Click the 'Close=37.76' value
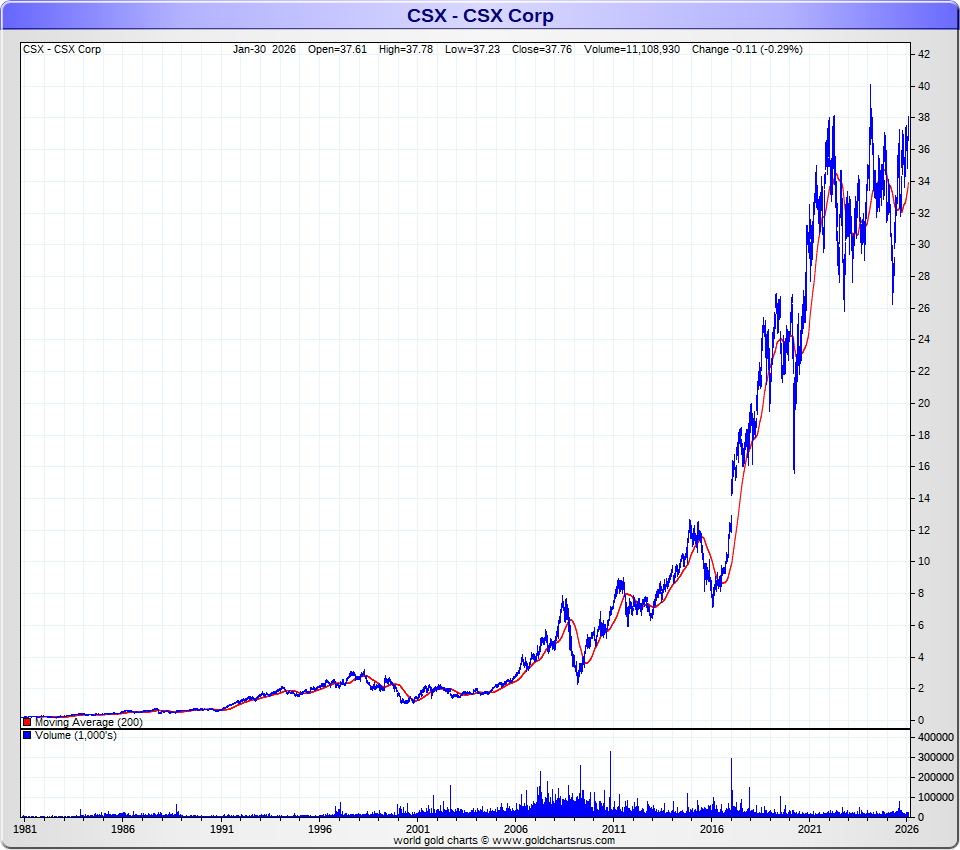 point(542,50)
